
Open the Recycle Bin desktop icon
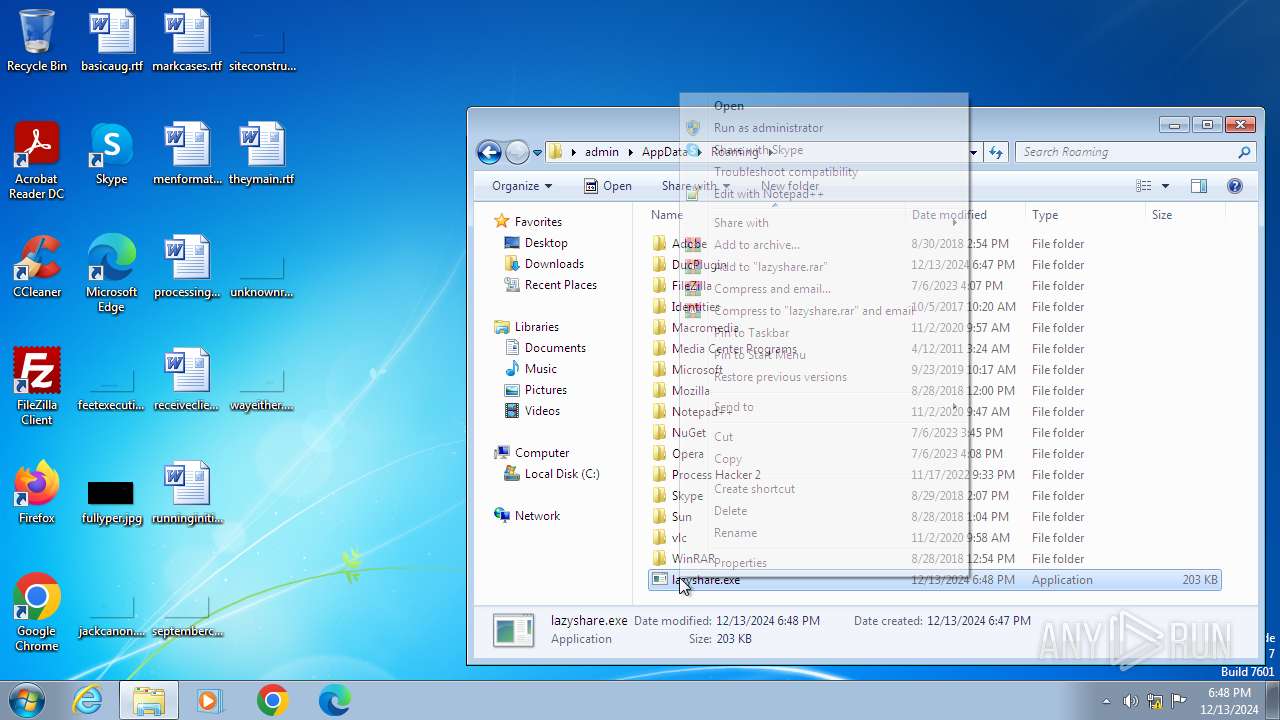point(37,40)
